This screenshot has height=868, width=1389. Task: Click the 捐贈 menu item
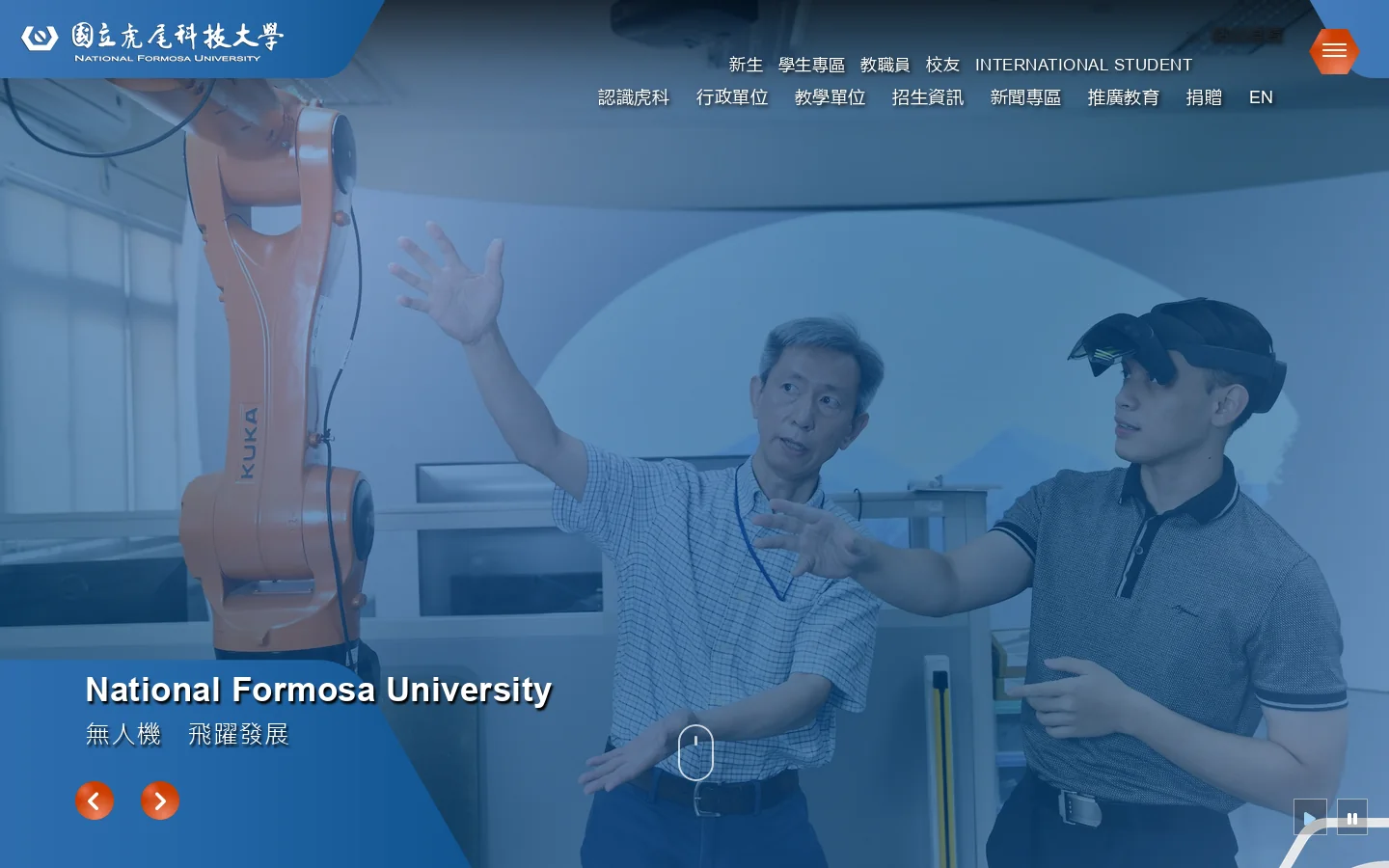click(1204, 97)
